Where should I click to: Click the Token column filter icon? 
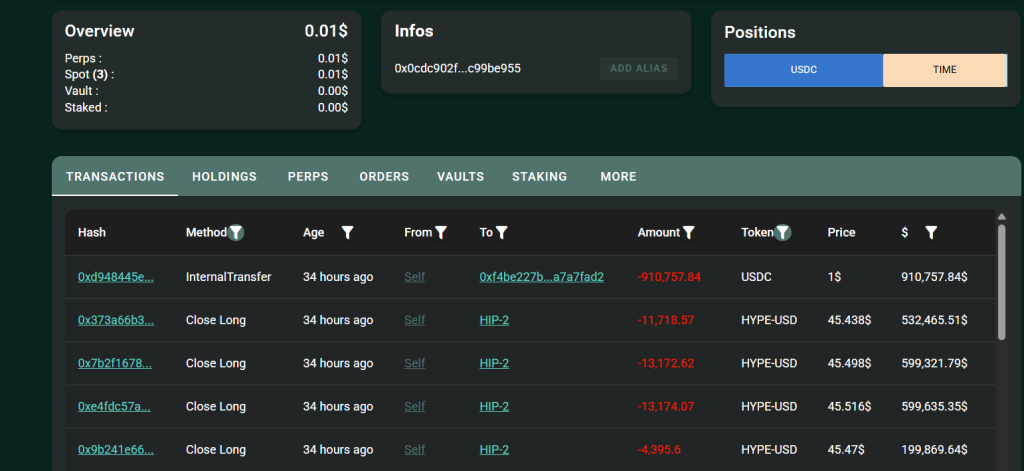coord(784,233)
